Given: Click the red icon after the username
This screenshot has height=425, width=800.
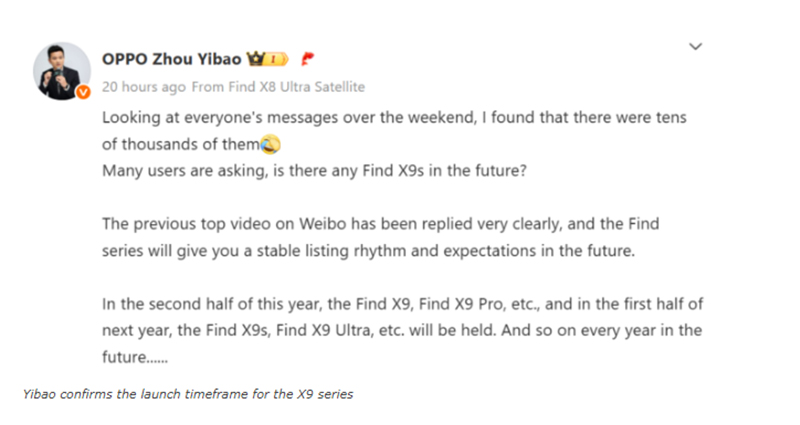Looking at the screenshot, I should pos(307,59).
